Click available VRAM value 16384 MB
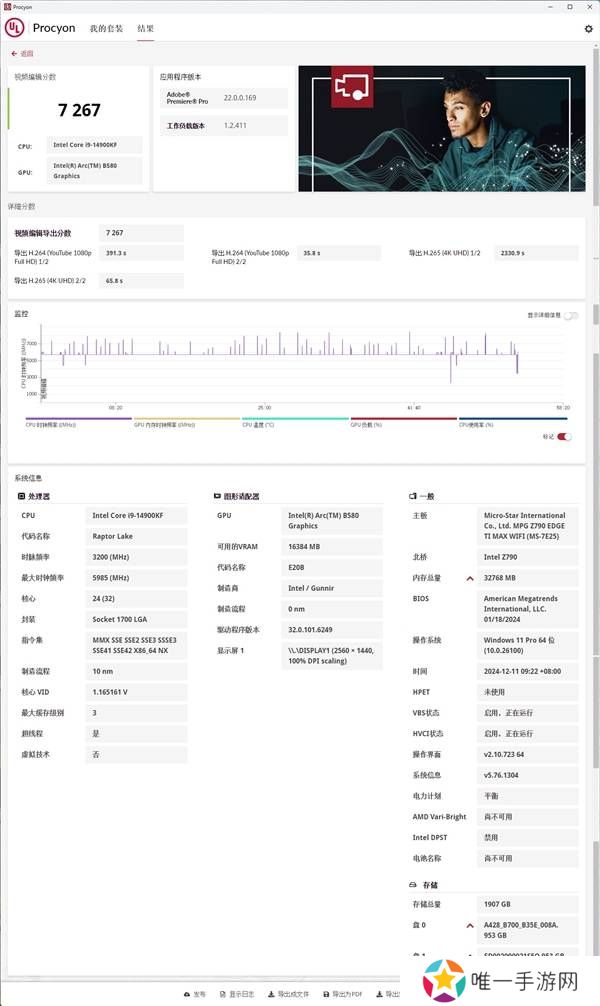600x1006 pixels. click(x=332, y=547)
